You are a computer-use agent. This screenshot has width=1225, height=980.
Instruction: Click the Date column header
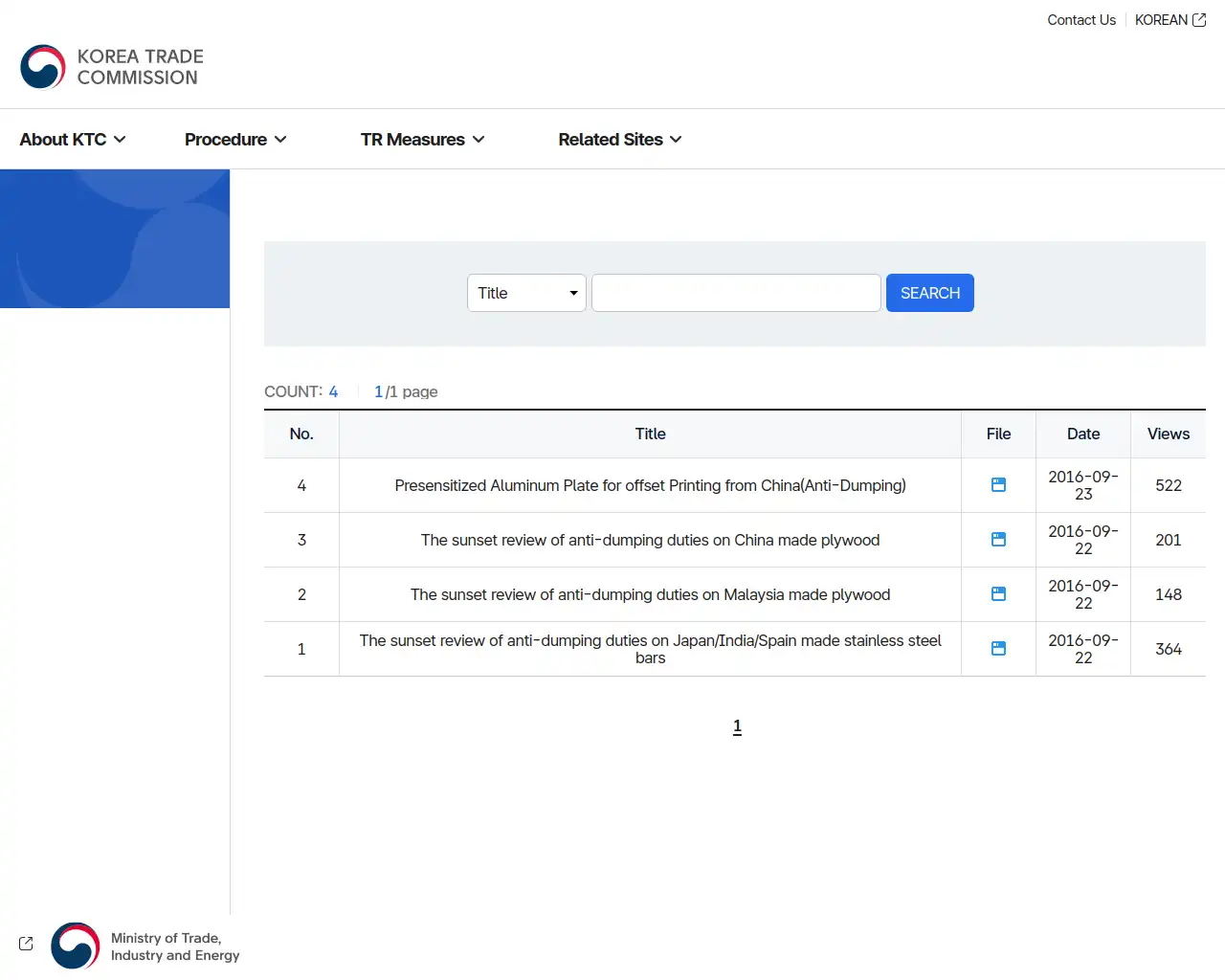[1083, 434]
